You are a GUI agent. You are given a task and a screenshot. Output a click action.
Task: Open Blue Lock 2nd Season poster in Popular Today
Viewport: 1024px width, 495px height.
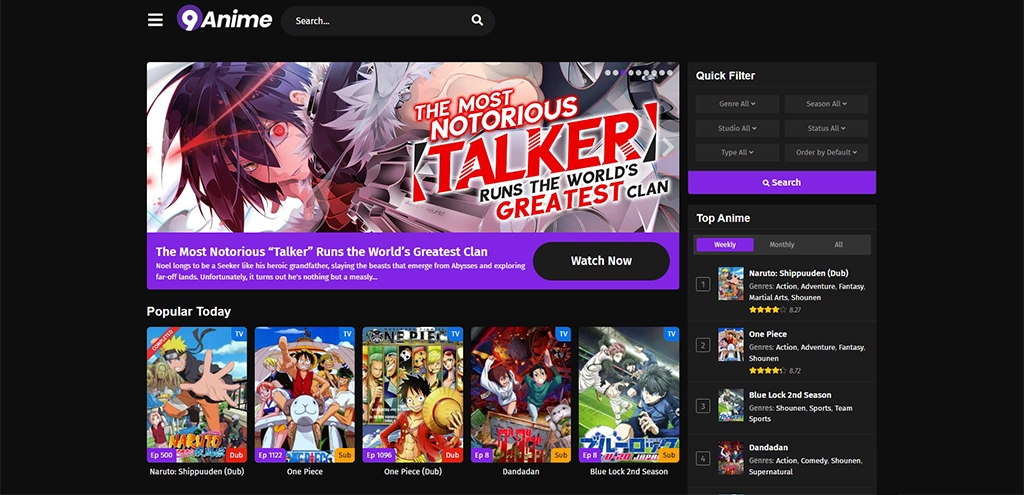point(629,394)
